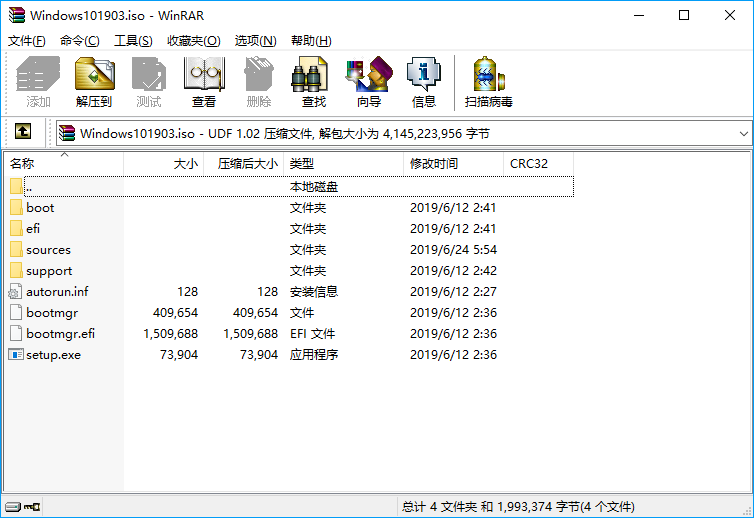Screen dimensions: 754x518
Task: Click the up-one-level folder arrow icon
Action: pyautogui.click(x=23, y=131)
